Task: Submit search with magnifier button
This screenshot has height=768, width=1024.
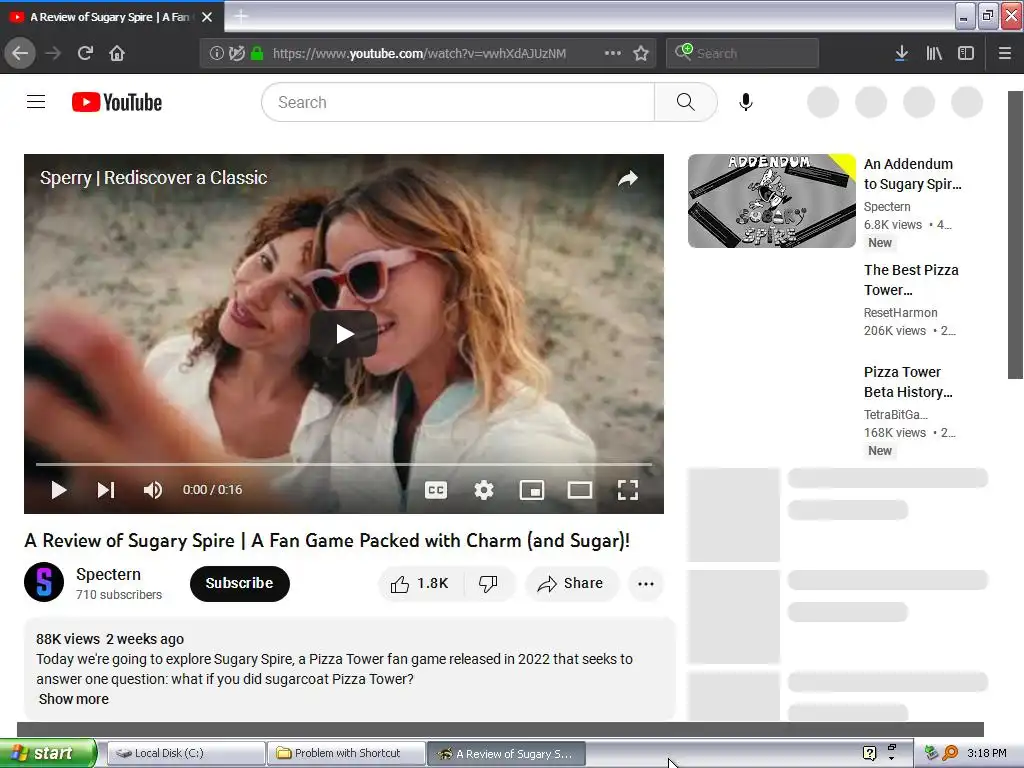Action: pyautogui.click(x=686, y=102)
